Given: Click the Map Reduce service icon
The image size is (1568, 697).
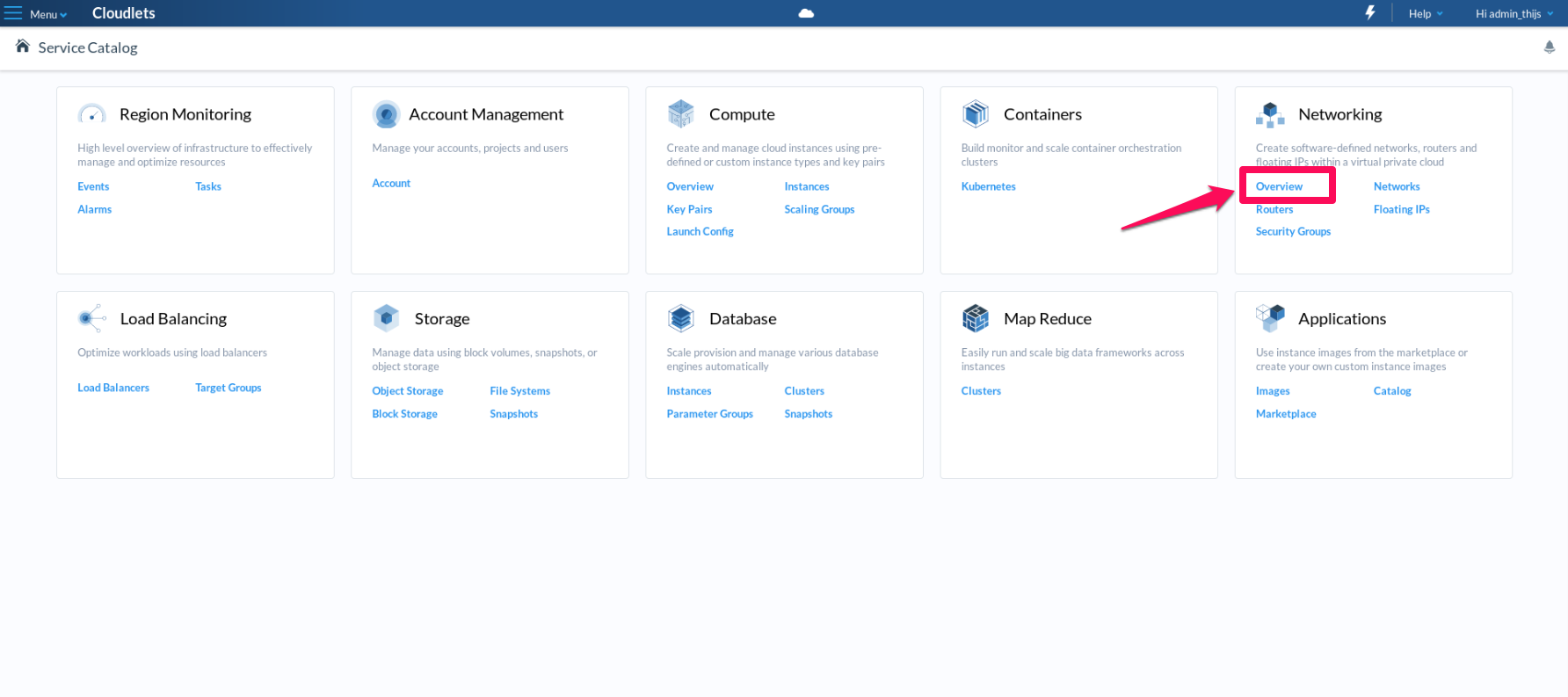Looking at the screenshot, I should [975, 318].
